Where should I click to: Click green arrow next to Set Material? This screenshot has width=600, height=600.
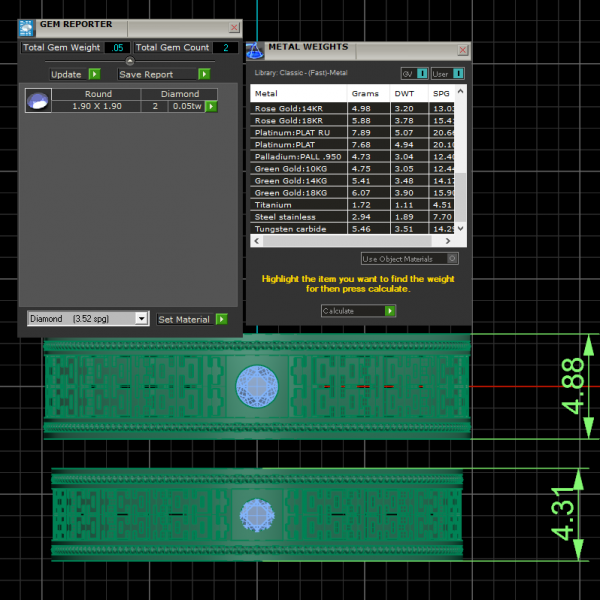pos(221,319)
